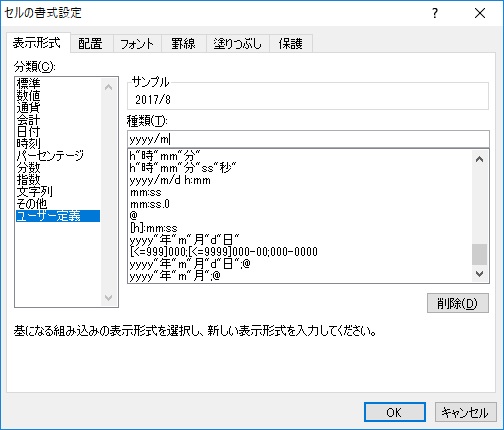Select 分数 category
Image resolution: width=504 pixels, height=430 pixels.
(58, 168)
